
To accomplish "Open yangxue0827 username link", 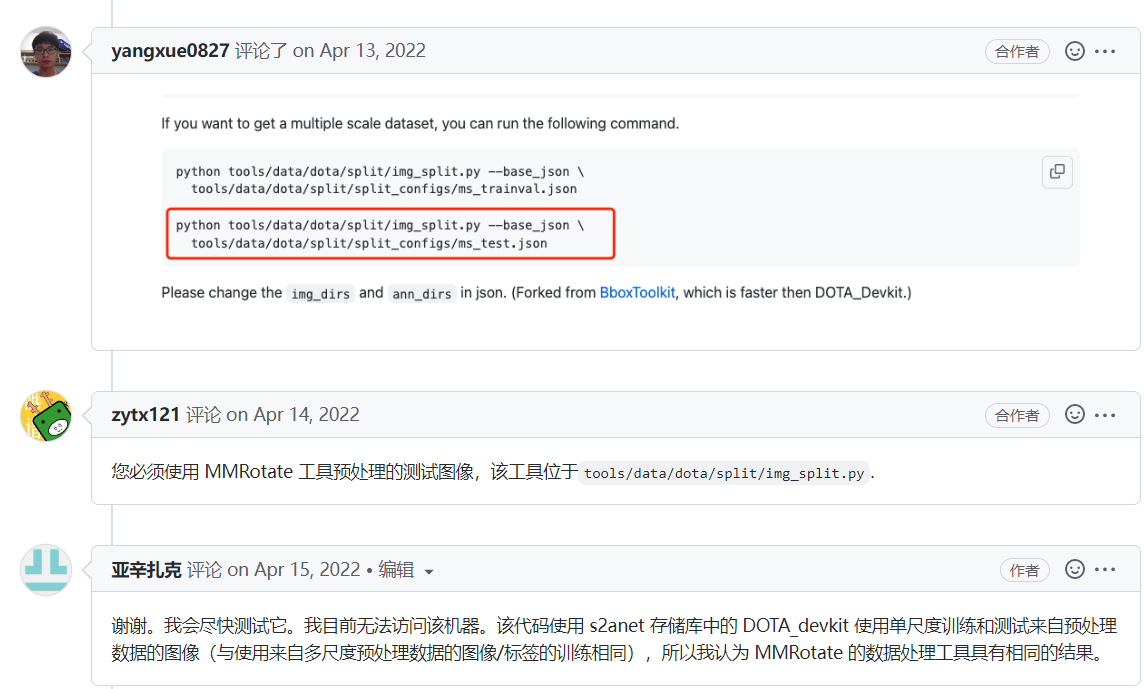I will pos(170,51).
